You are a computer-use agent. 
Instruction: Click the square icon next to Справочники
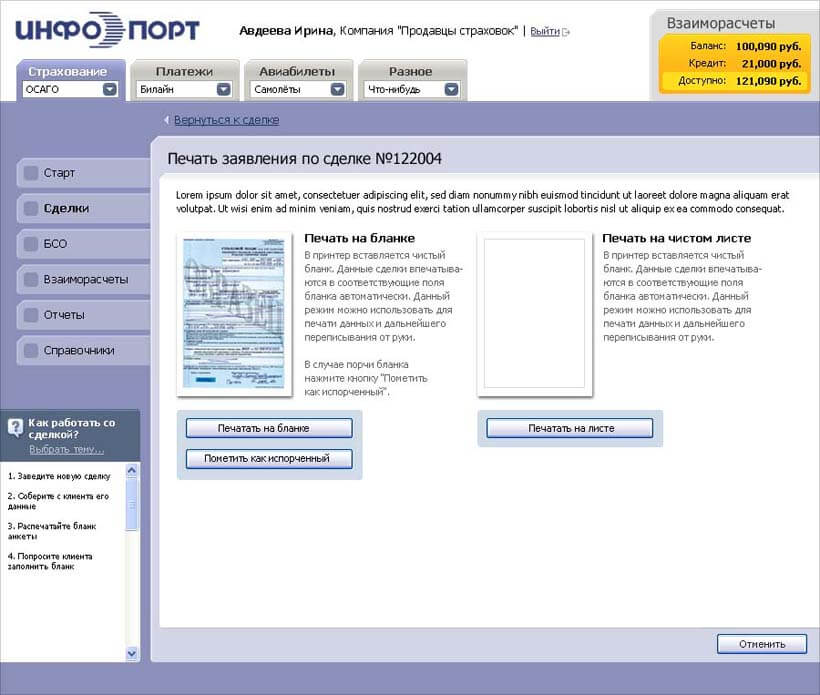click(30, 351)
